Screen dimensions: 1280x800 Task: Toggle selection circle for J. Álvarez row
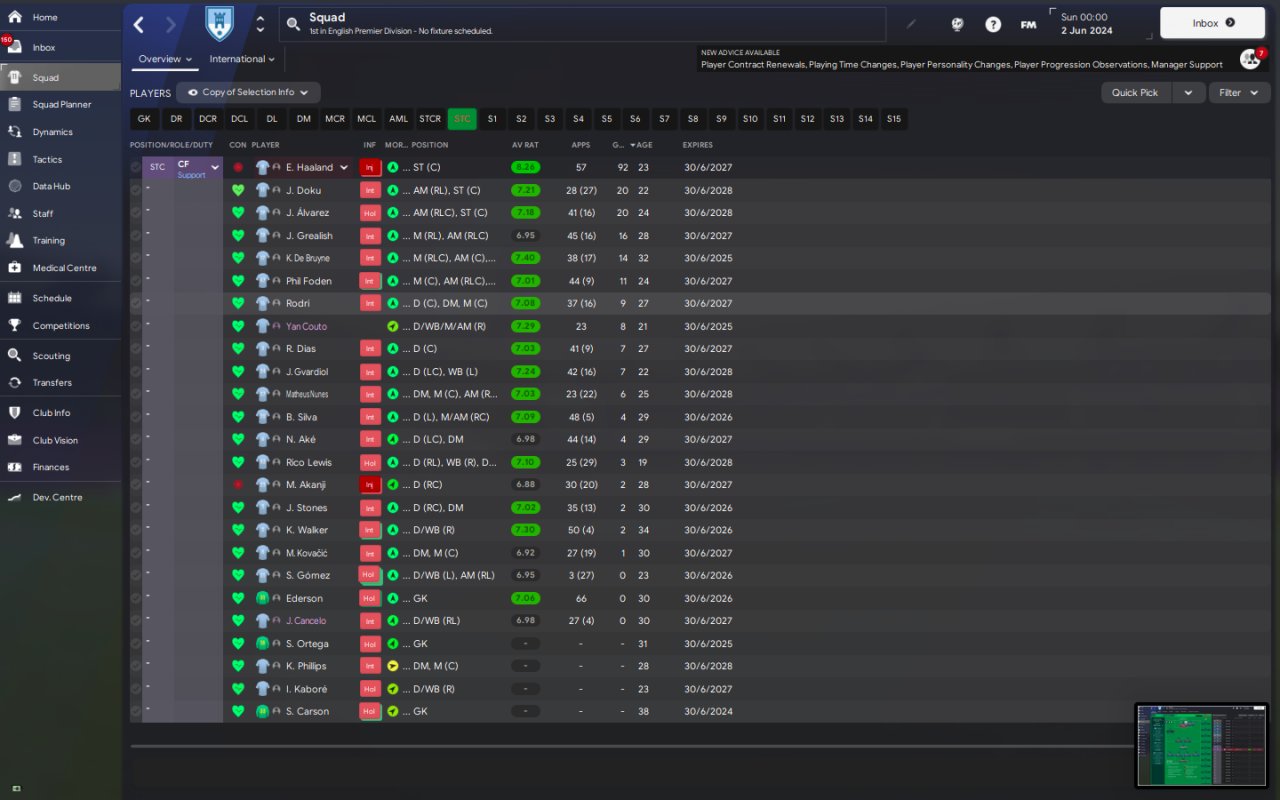136,213
